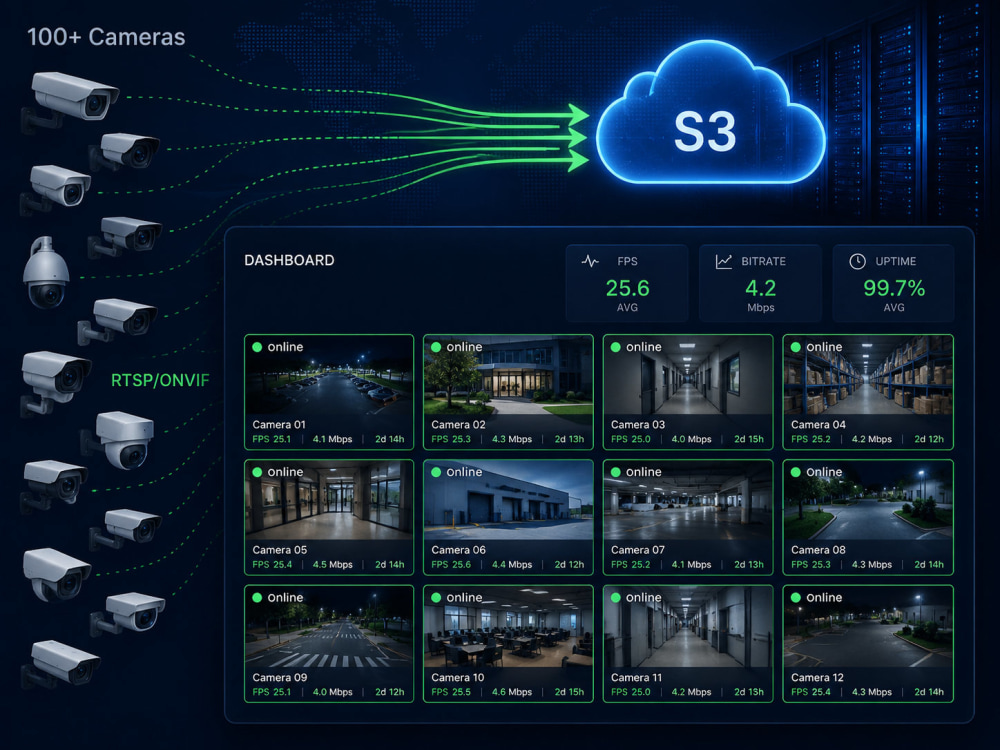This screenshot has height=750, width=1000.
Task: Click the Uptime clock icon
Action: pos(857,261)
